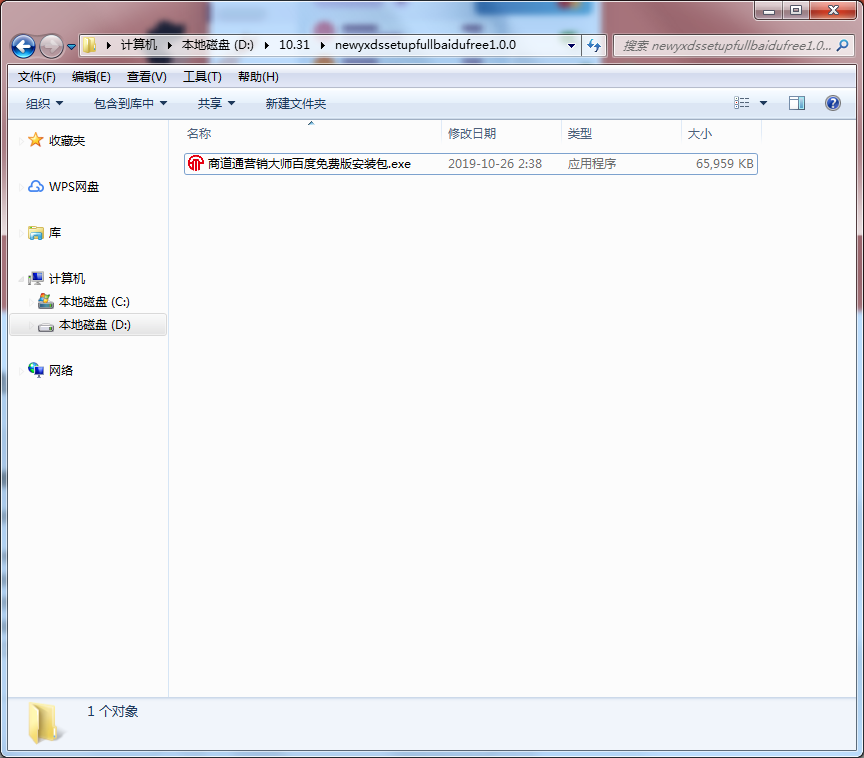Open the 查看(V) menu

[147, 77]
